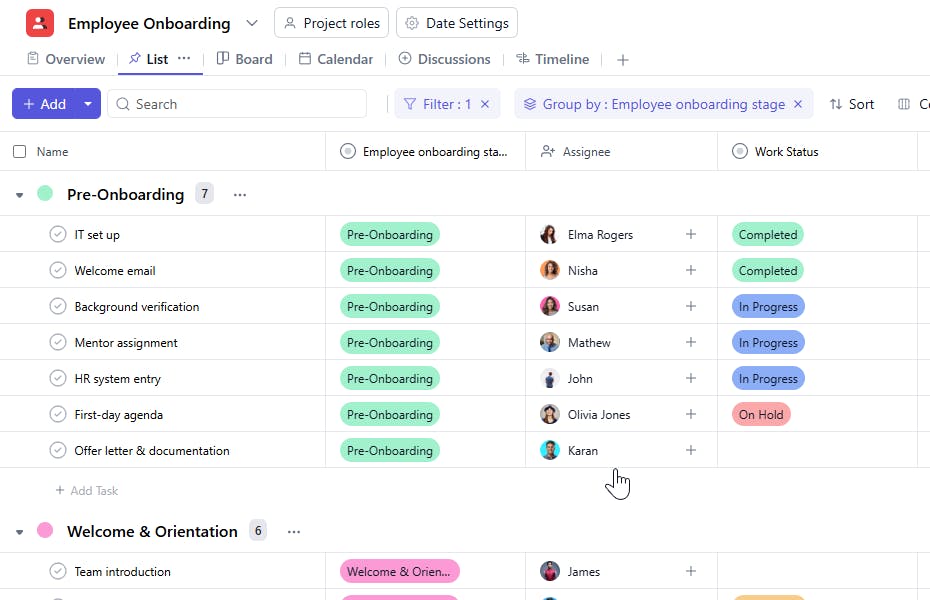The height and width of the screenshot is (600, 930).
Task: Switch to the Board tab
Action: [244, 59]
